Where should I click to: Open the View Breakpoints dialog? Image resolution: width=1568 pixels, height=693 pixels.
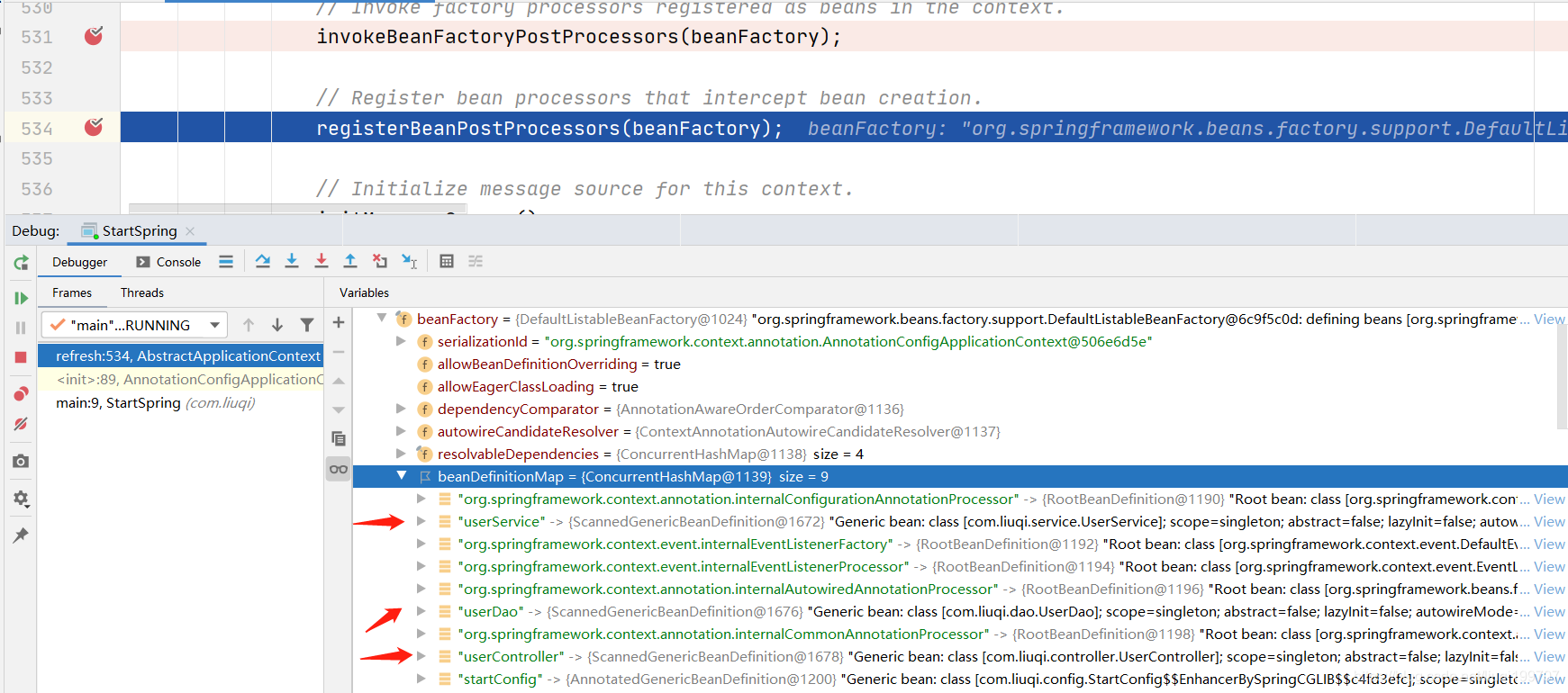point(21,394)
